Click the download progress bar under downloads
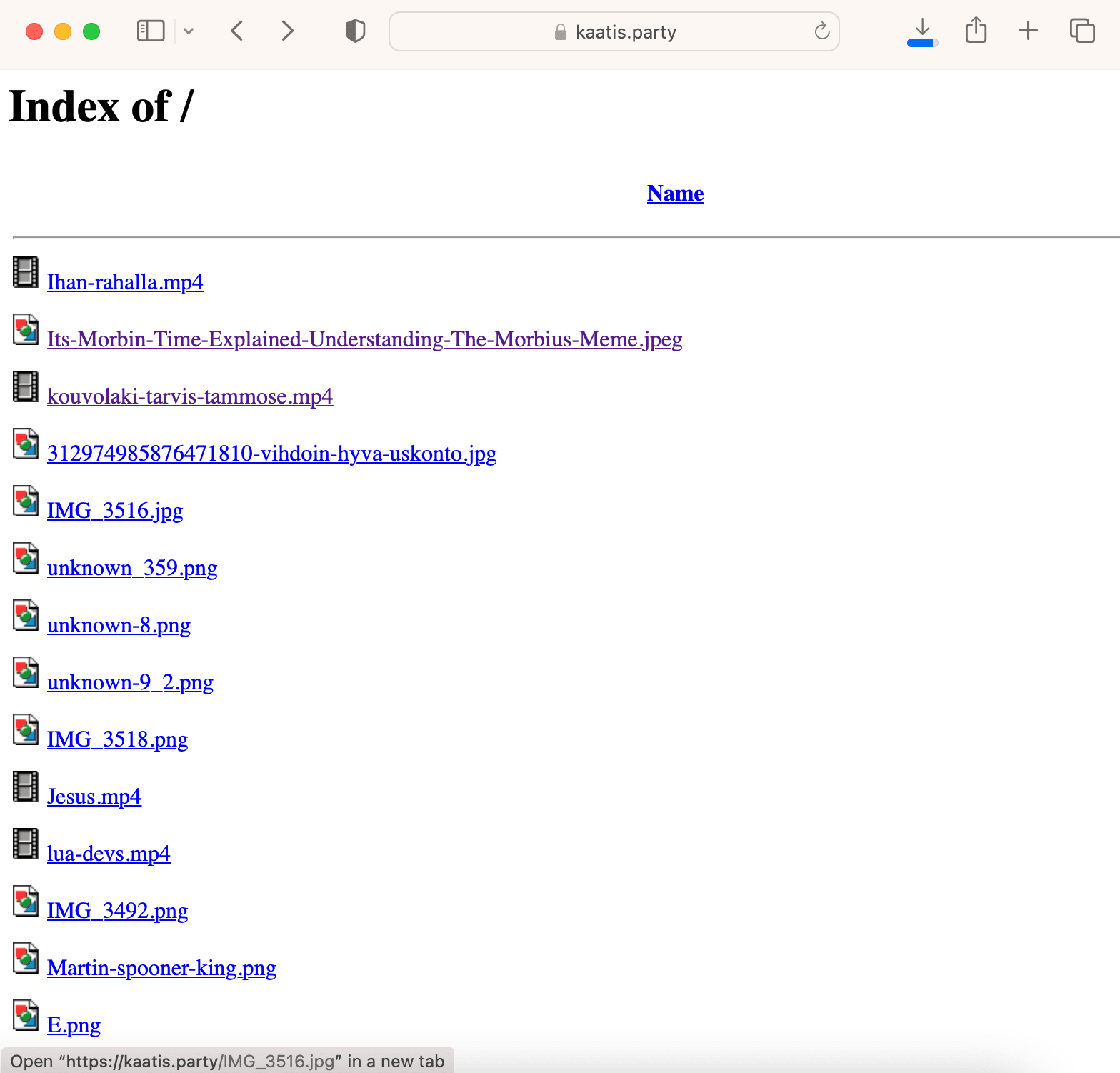The height and width of the screenshot is (1073, 1120). click(922, 44)
